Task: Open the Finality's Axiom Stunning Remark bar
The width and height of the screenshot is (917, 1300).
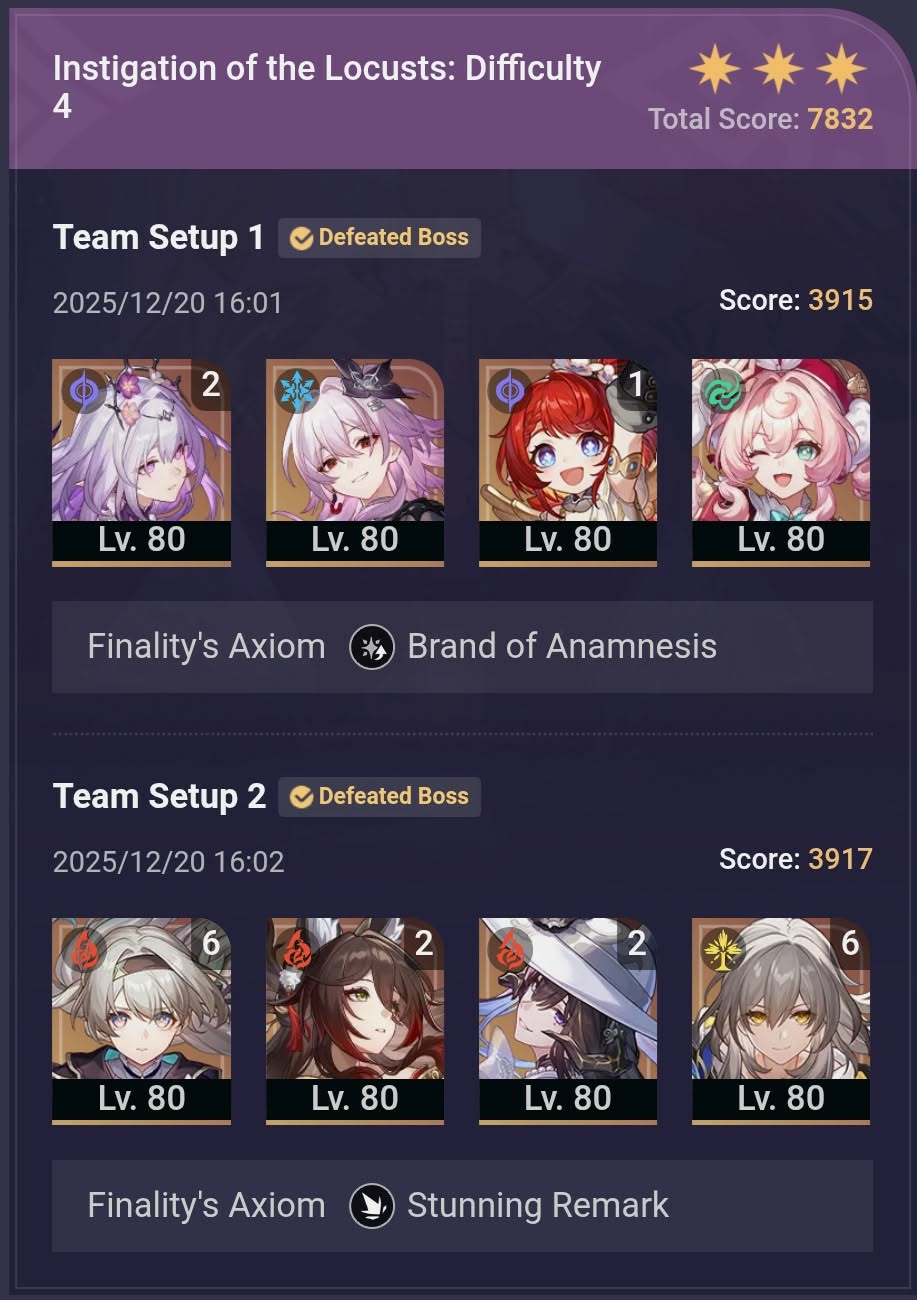Action: (x=462, y=1206)
